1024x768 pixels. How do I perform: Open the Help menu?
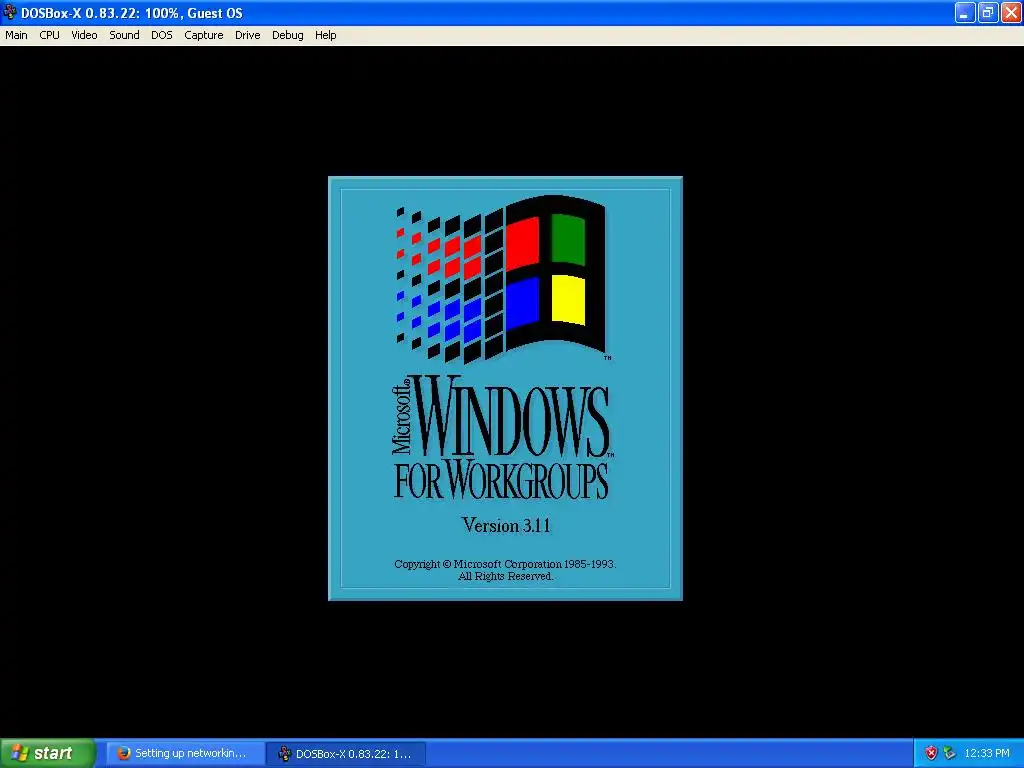tap(325, 35)
